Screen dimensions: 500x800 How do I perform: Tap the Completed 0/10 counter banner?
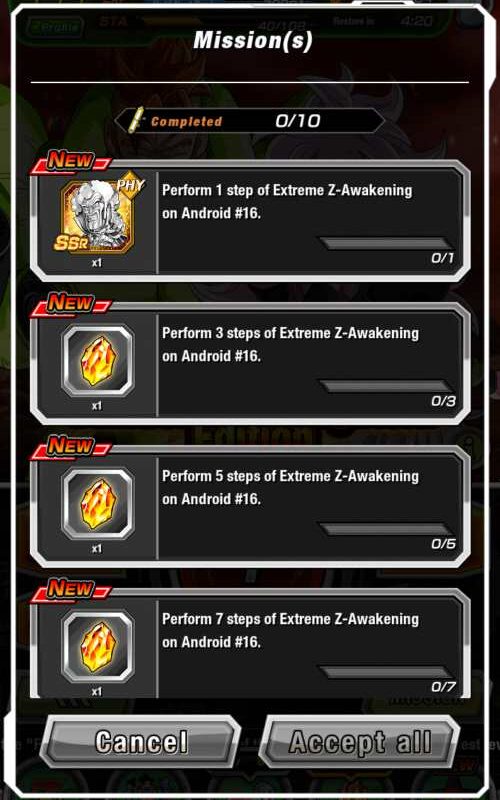pyautogui.click(x=250, y=121)
